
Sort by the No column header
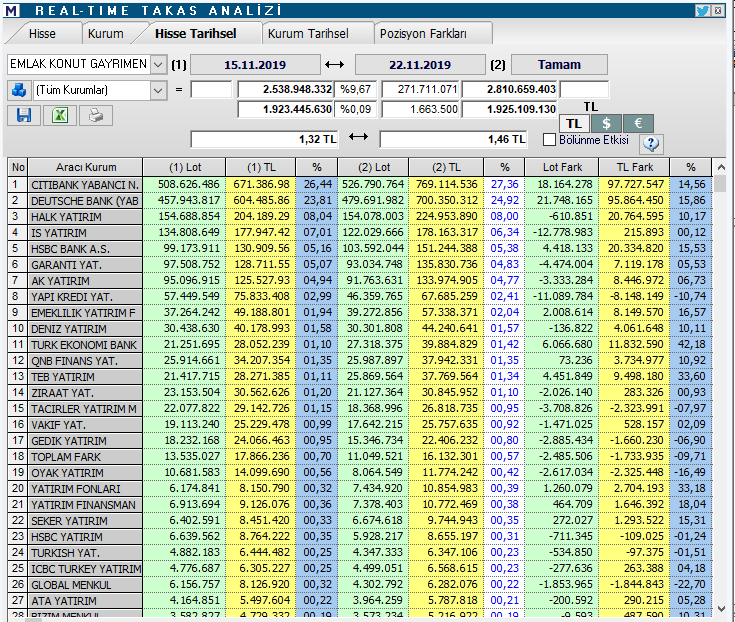(x=18, y=167)
